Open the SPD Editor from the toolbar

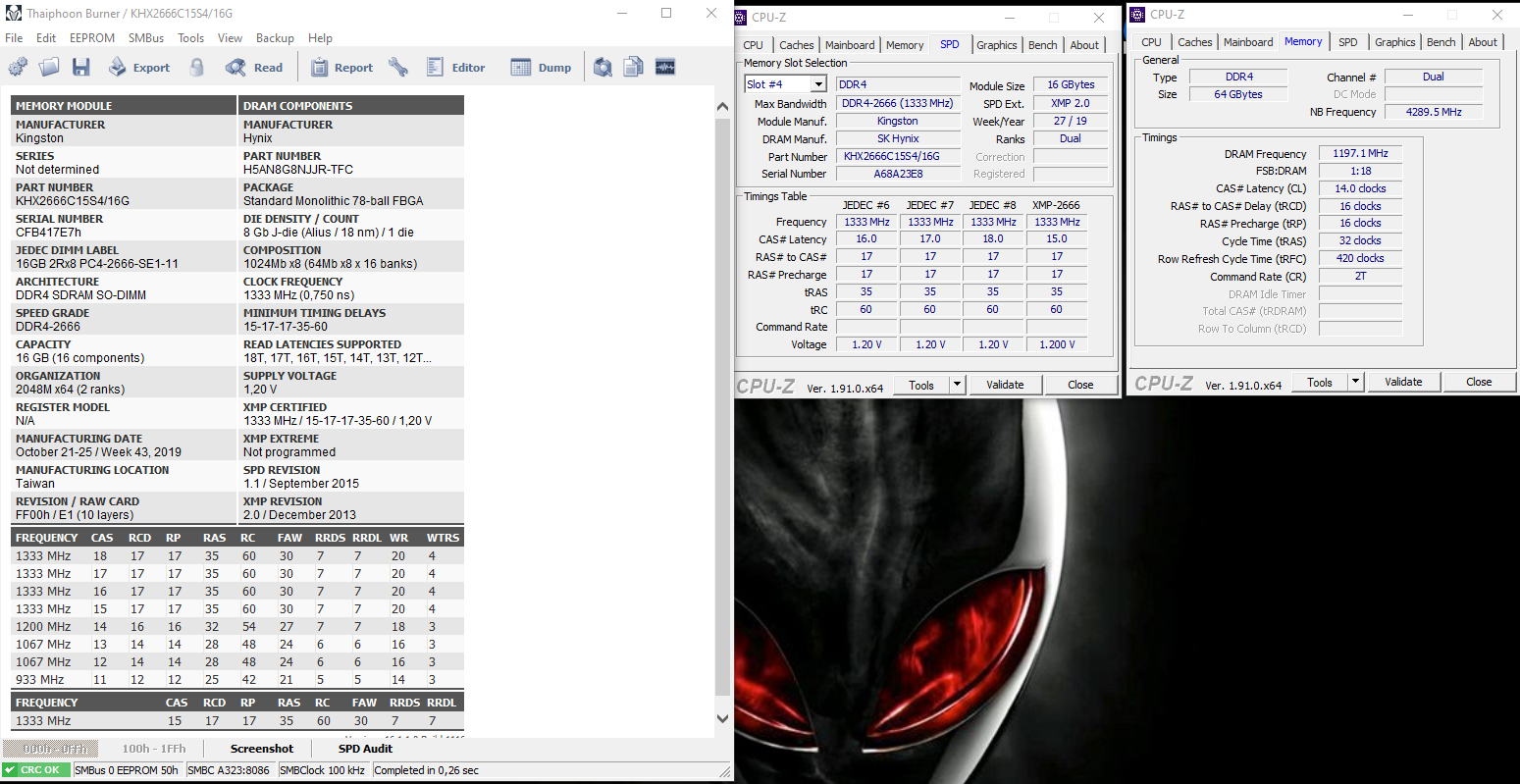(x=456, y=68)
